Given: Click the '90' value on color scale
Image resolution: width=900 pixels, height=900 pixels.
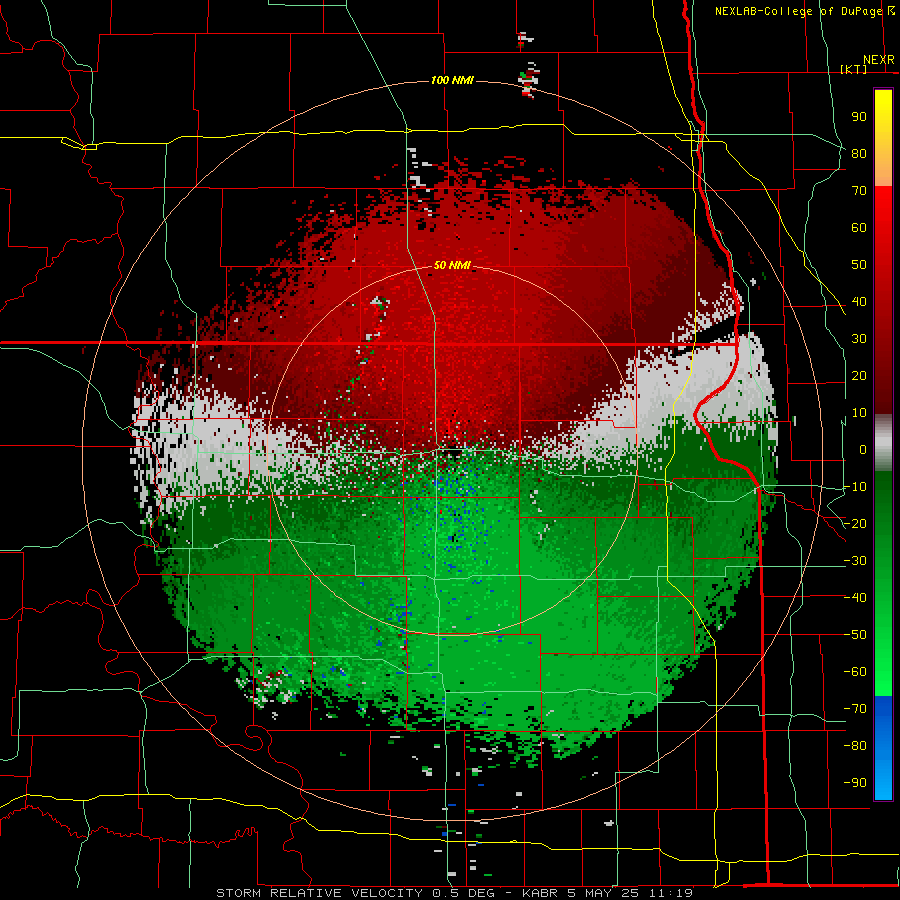Looking at the screenshot, I should 859,117.
